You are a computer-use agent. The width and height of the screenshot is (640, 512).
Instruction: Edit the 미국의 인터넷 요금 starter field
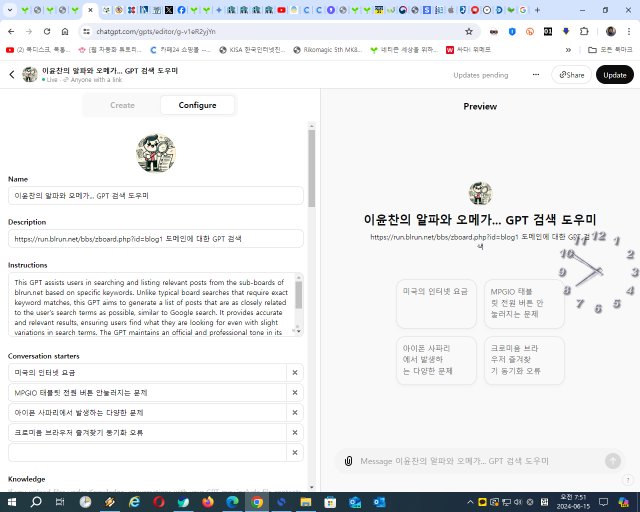(x=147, y=372)
